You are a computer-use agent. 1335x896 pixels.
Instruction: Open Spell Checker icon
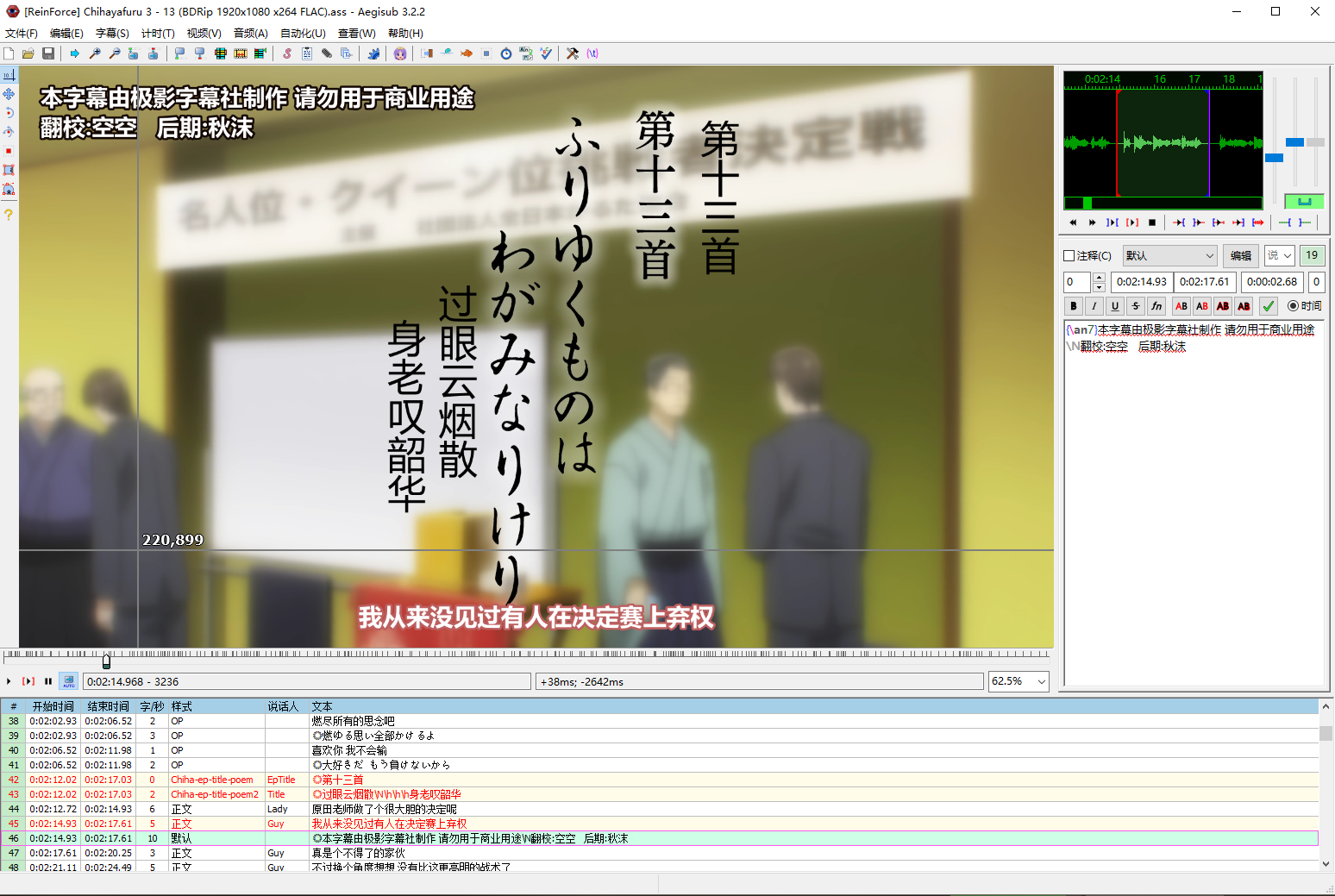pyautogui.click(x=546, y=53)
